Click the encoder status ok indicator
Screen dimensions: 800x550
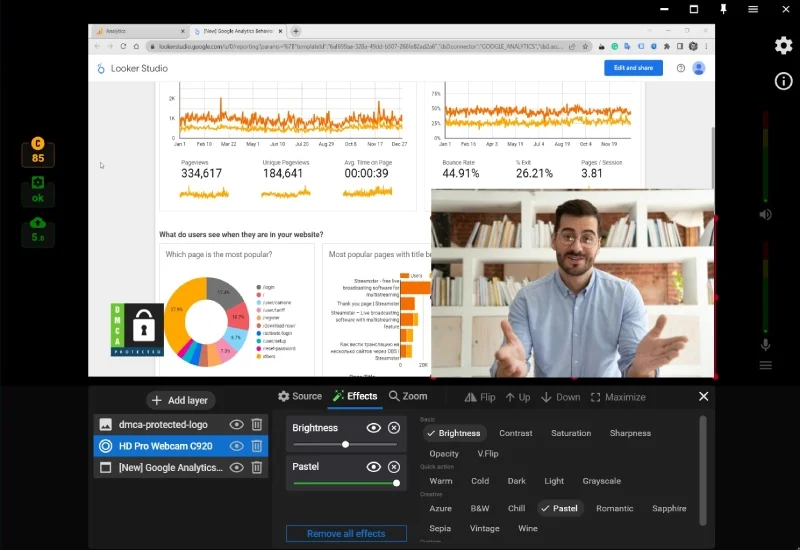38,191
